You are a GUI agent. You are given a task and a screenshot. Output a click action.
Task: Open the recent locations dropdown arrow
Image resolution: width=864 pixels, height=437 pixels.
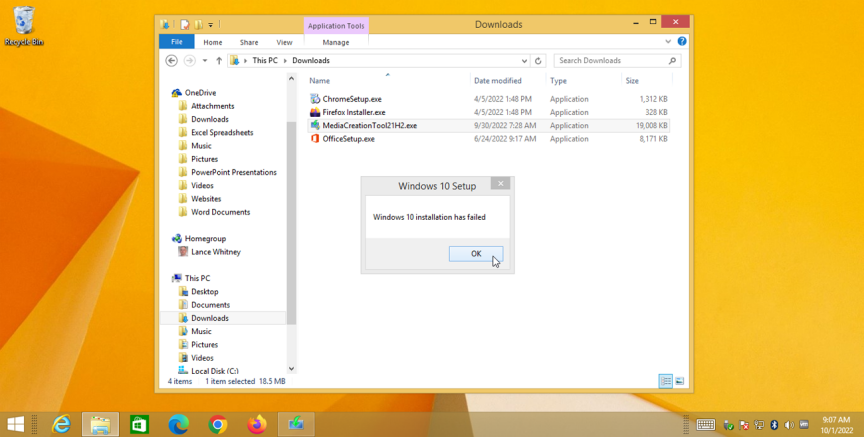click(205, 61)
